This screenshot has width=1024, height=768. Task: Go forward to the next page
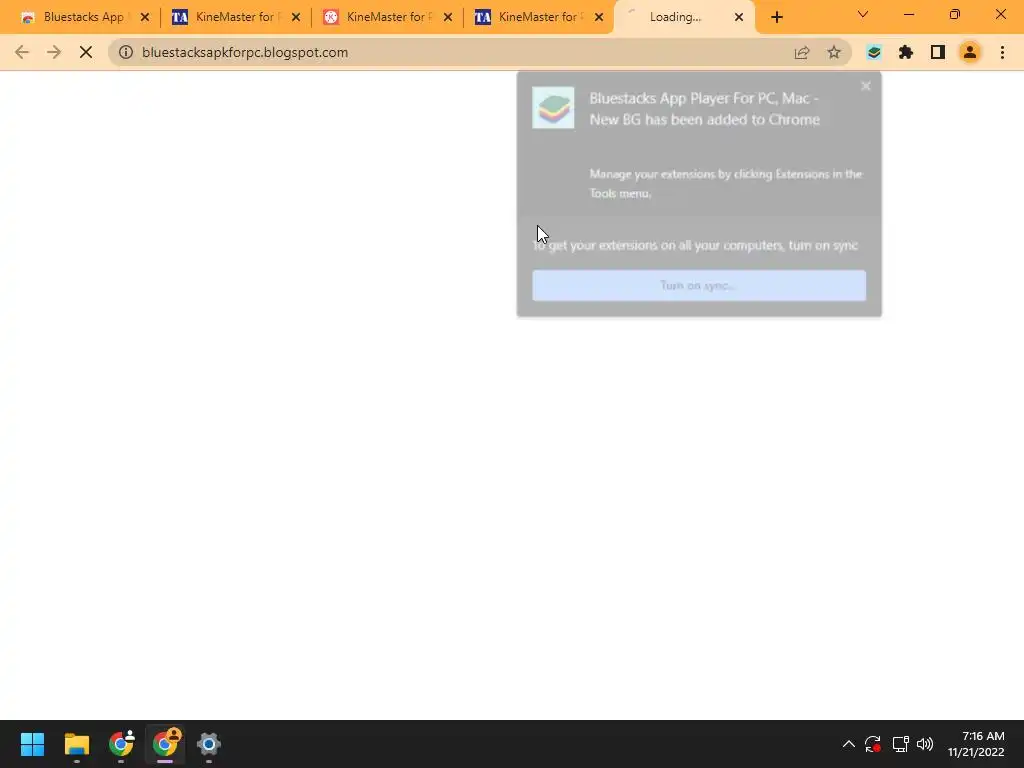(54, 52)
